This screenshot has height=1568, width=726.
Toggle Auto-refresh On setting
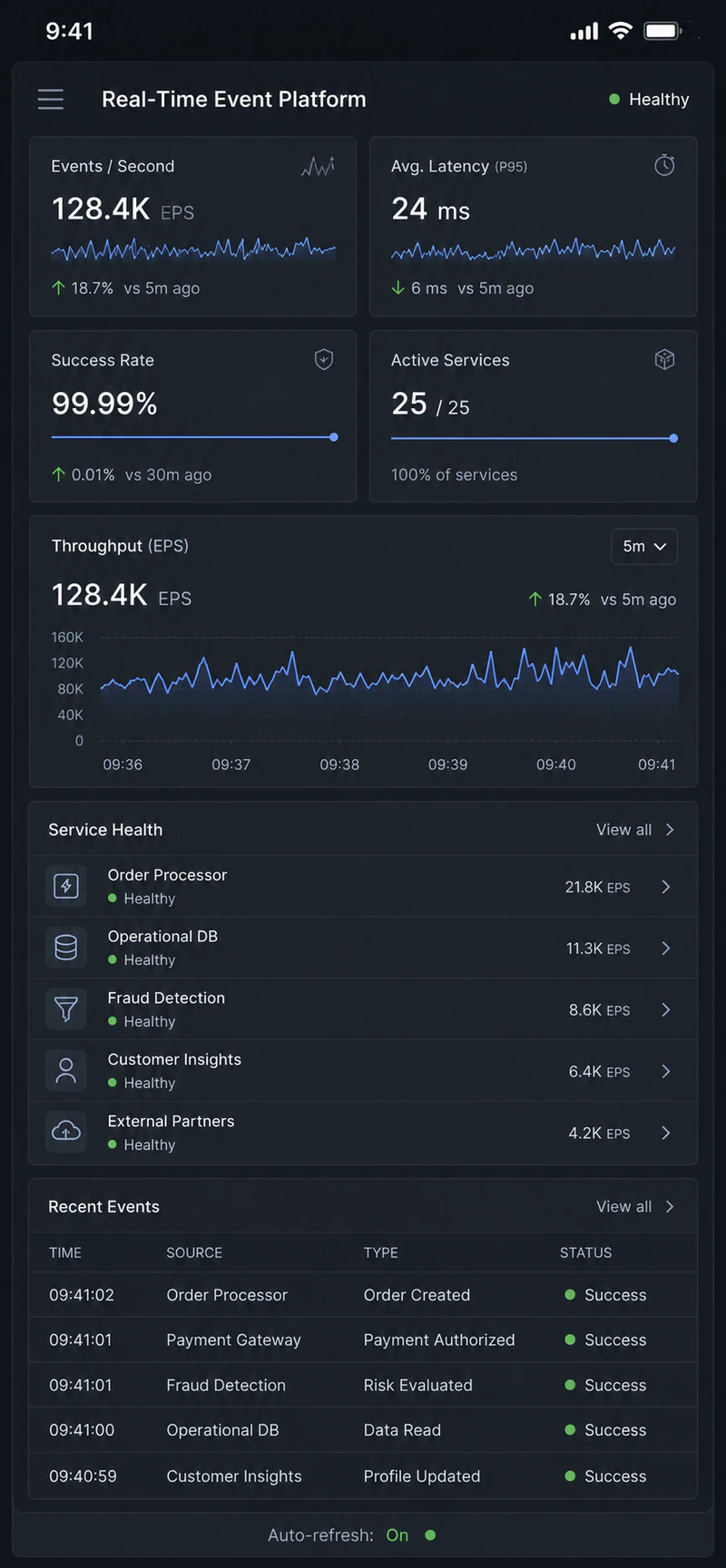pos(397,1535)
